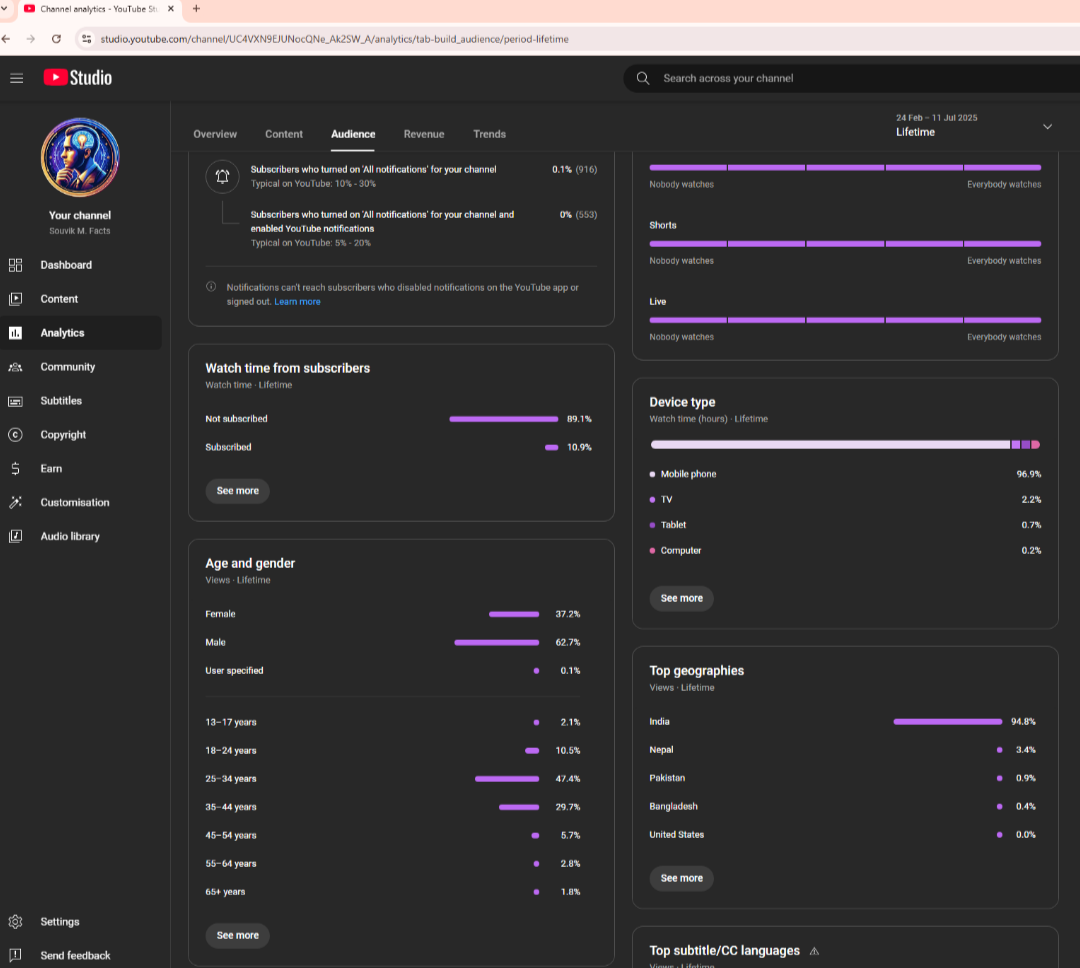Open the tab search dropdown arrow
Screen dimensions: 1080x968
(x=4, y=9)
